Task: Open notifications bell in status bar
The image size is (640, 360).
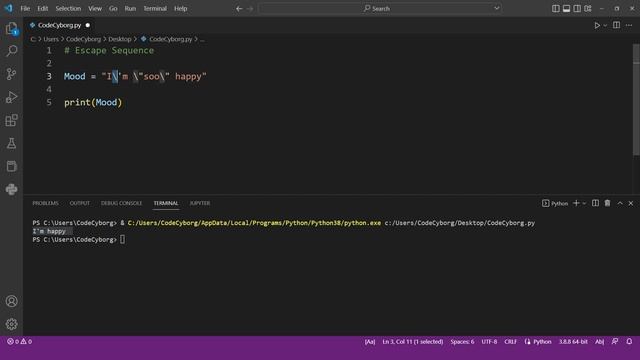Action: point(629,341)
